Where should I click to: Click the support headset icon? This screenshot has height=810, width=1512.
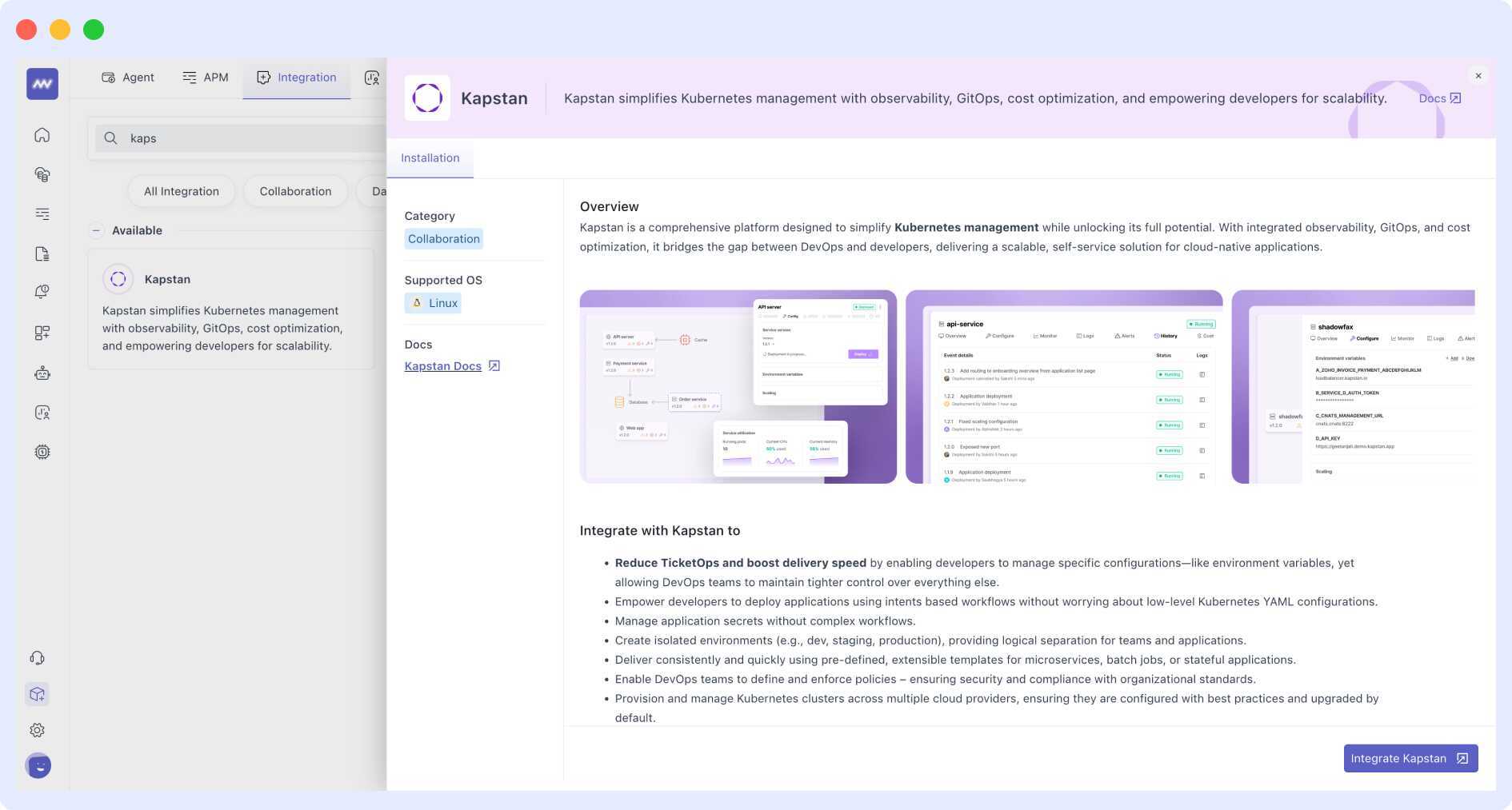pyautogui.click(x=38, y=658)
